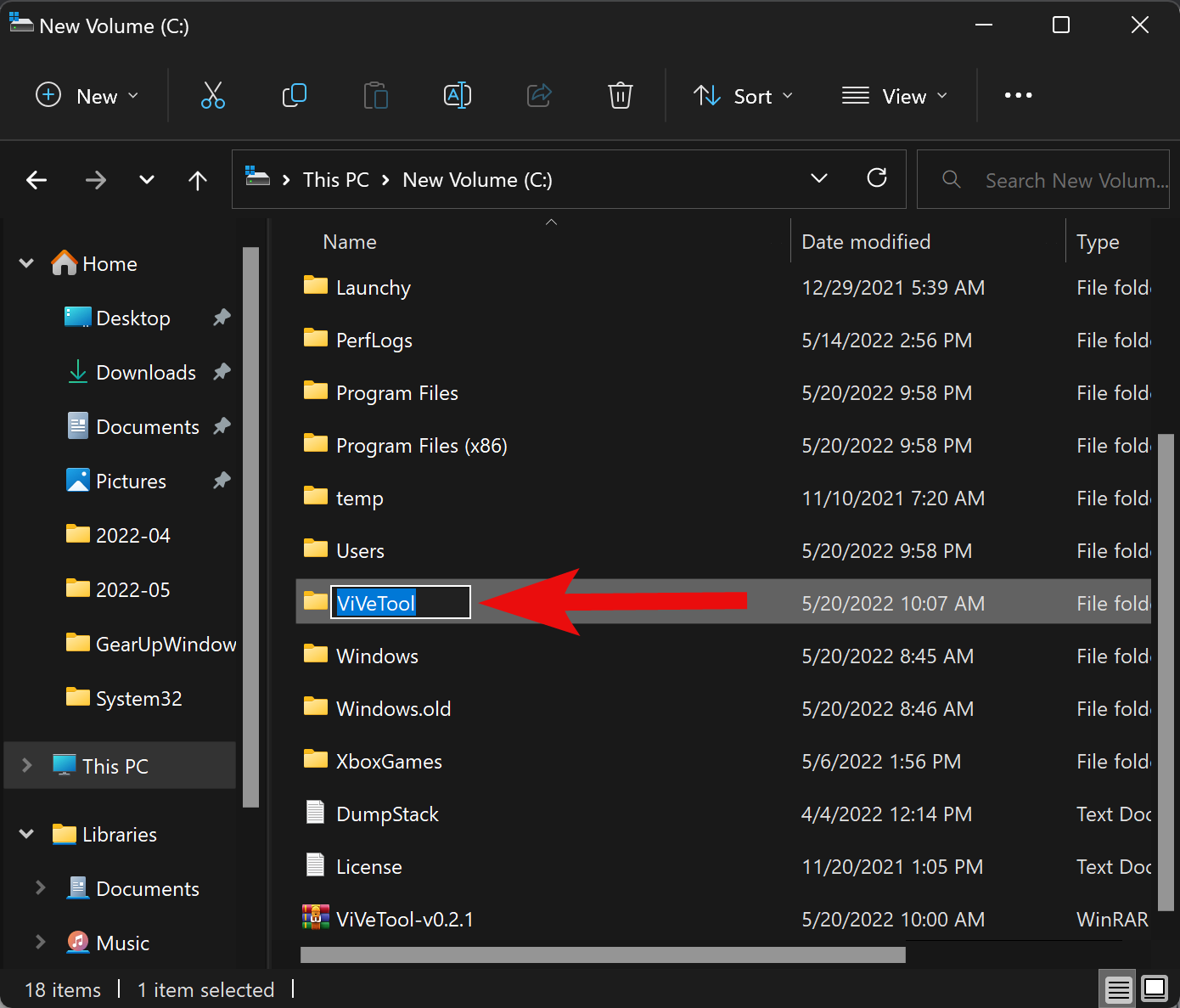Screen dimensions: 1180x1008
Task: Open the See more three-dots menu
Action: click(1018, 95)
